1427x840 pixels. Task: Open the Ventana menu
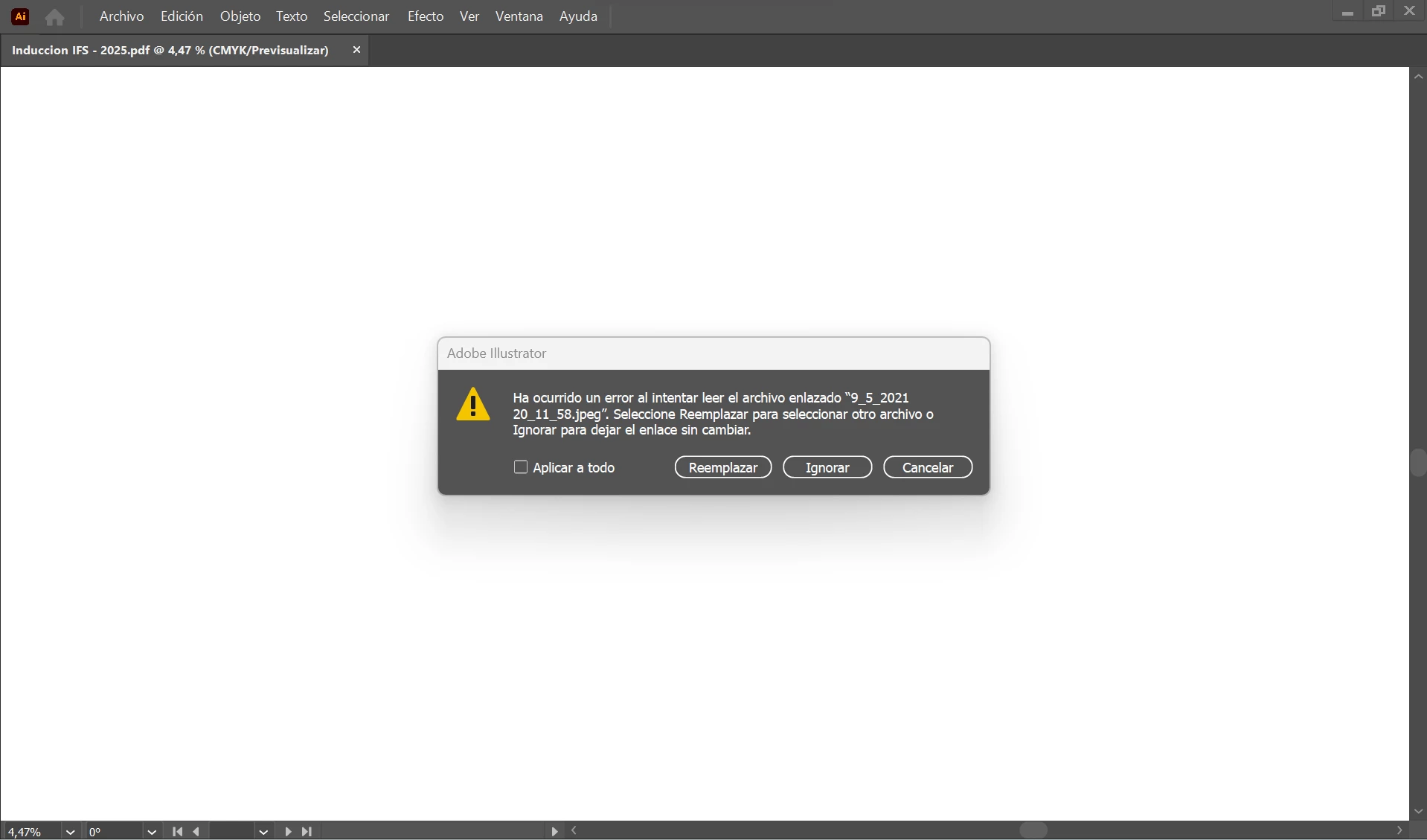click(x=519, y=16)
